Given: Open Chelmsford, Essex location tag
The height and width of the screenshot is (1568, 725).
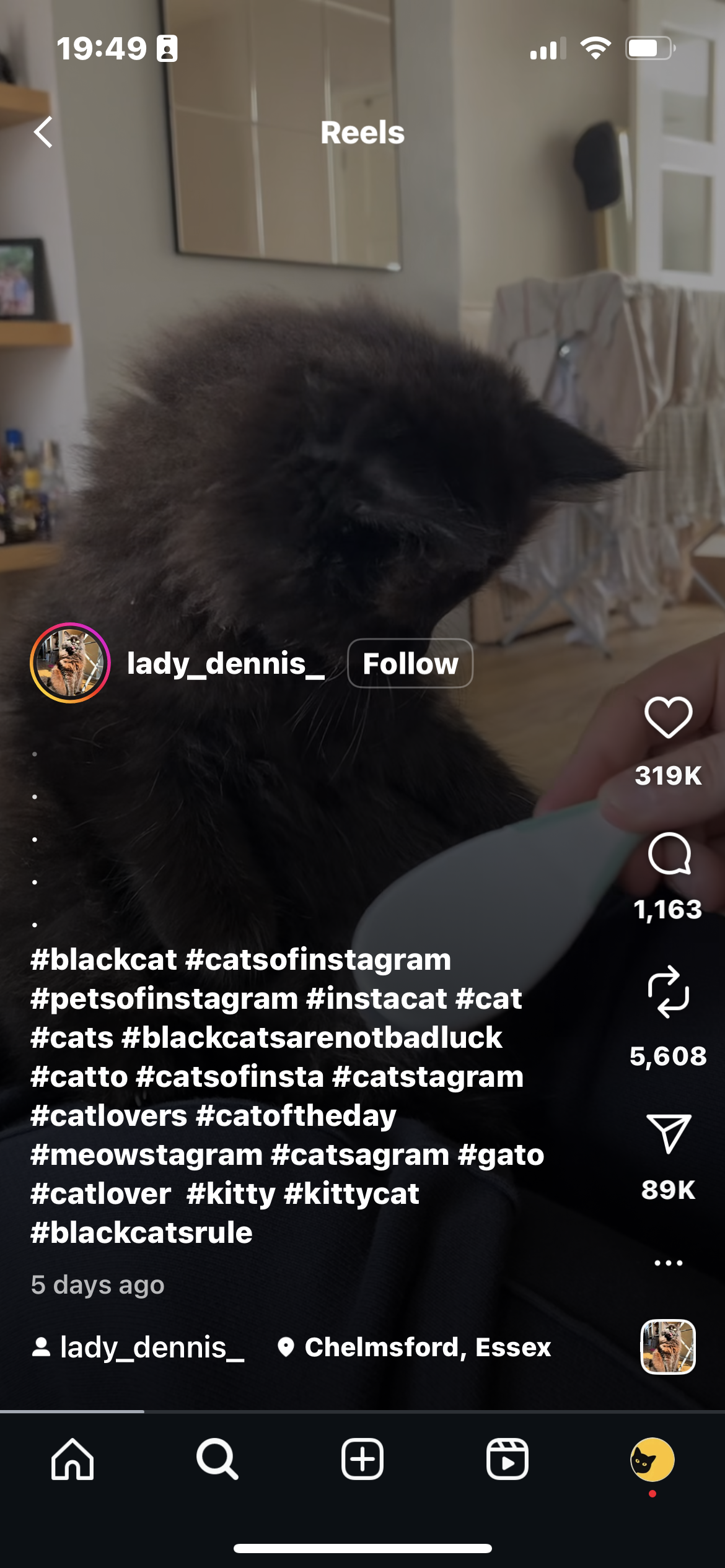Looking at the screenshot, I should click(414, 1347).
